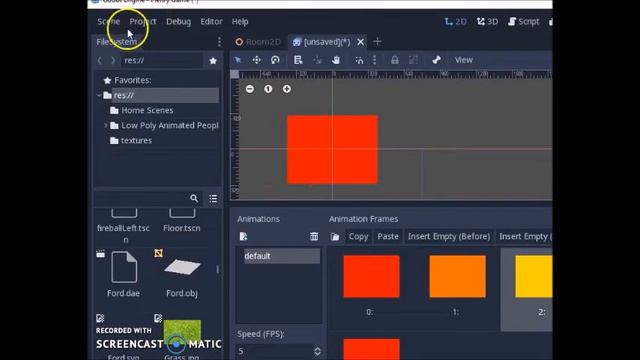The height and width of the screenshot is (360, 640).
Task: Click the res:// path field
Action: 162,60
